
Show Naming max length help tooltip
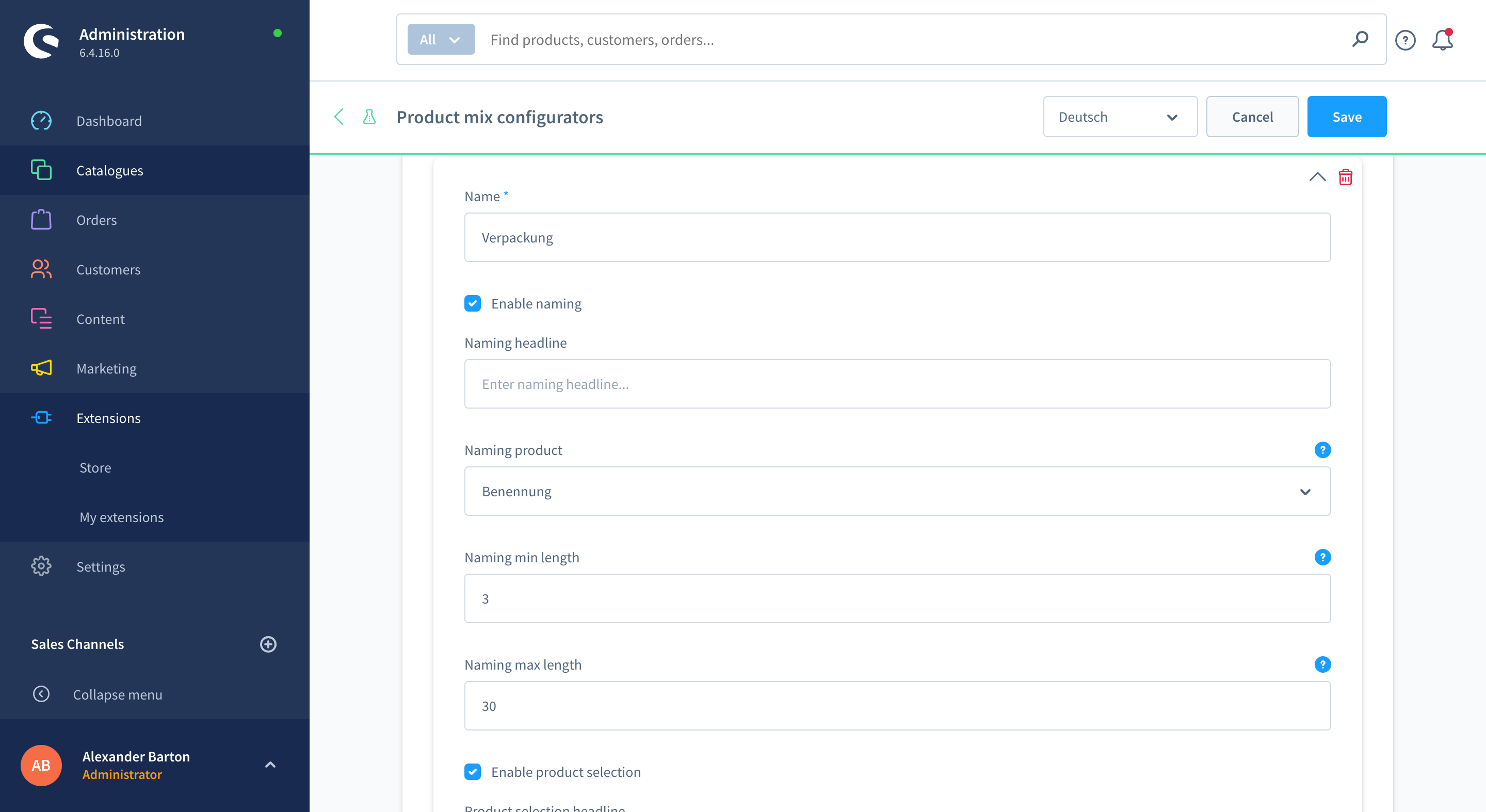pyautogui.click(x=1322, y=664)
